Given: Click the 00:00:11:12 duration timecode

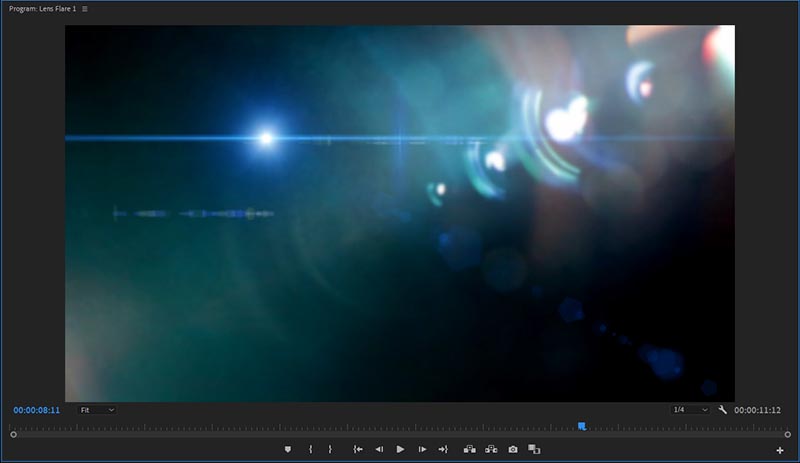Looking at the screenshot, I should pyautogui.click(x=757, y=410).
